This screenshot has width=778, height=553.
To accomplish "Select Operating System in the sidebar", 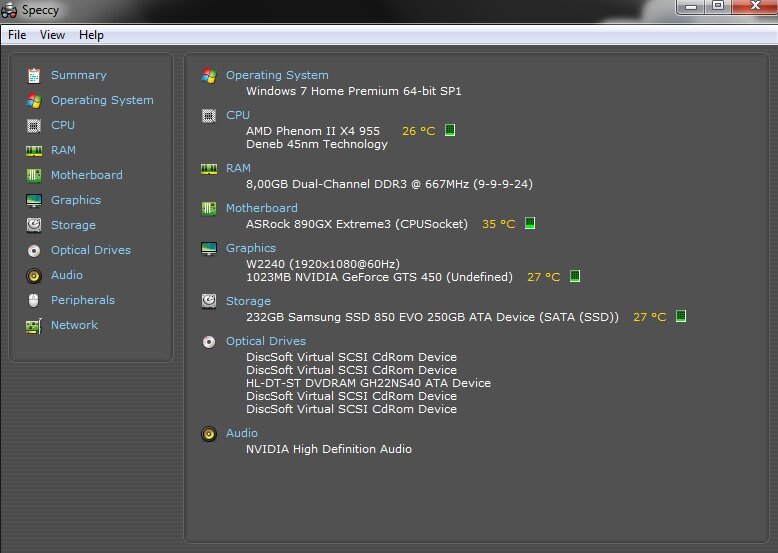I will pos(102,100).
